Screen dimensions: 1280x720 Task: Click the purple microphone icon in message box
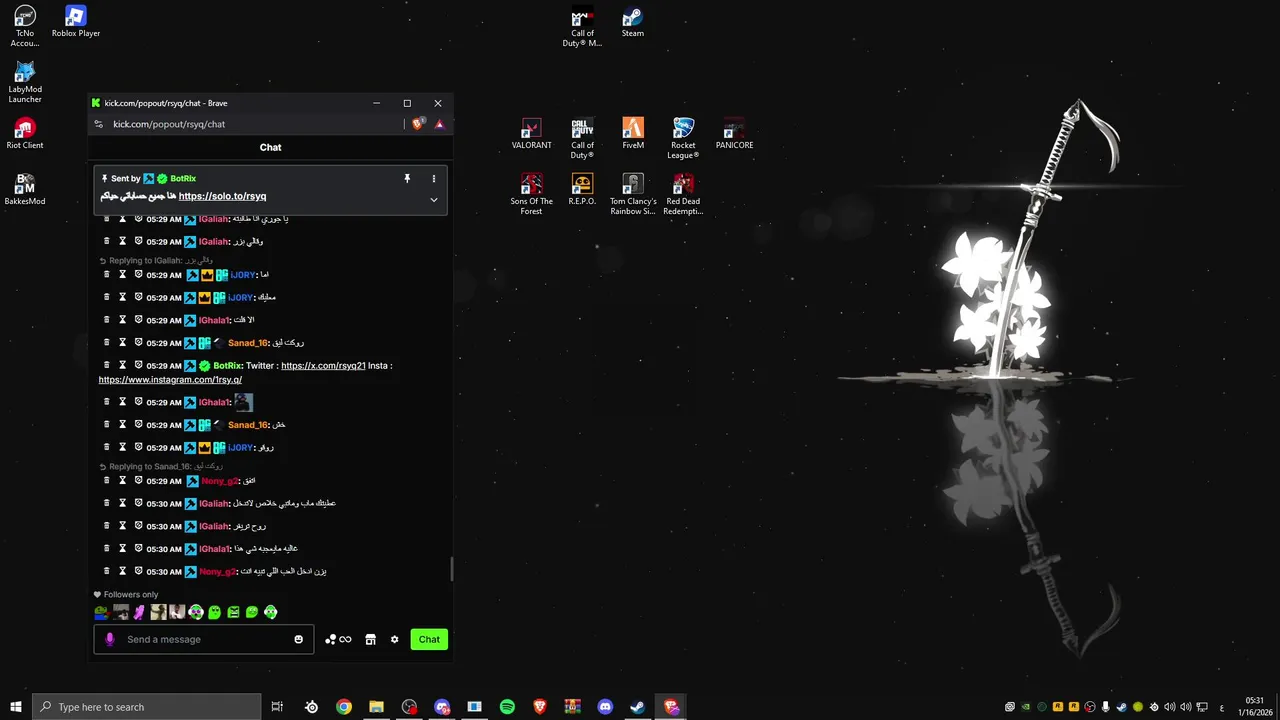coord(109,639)
